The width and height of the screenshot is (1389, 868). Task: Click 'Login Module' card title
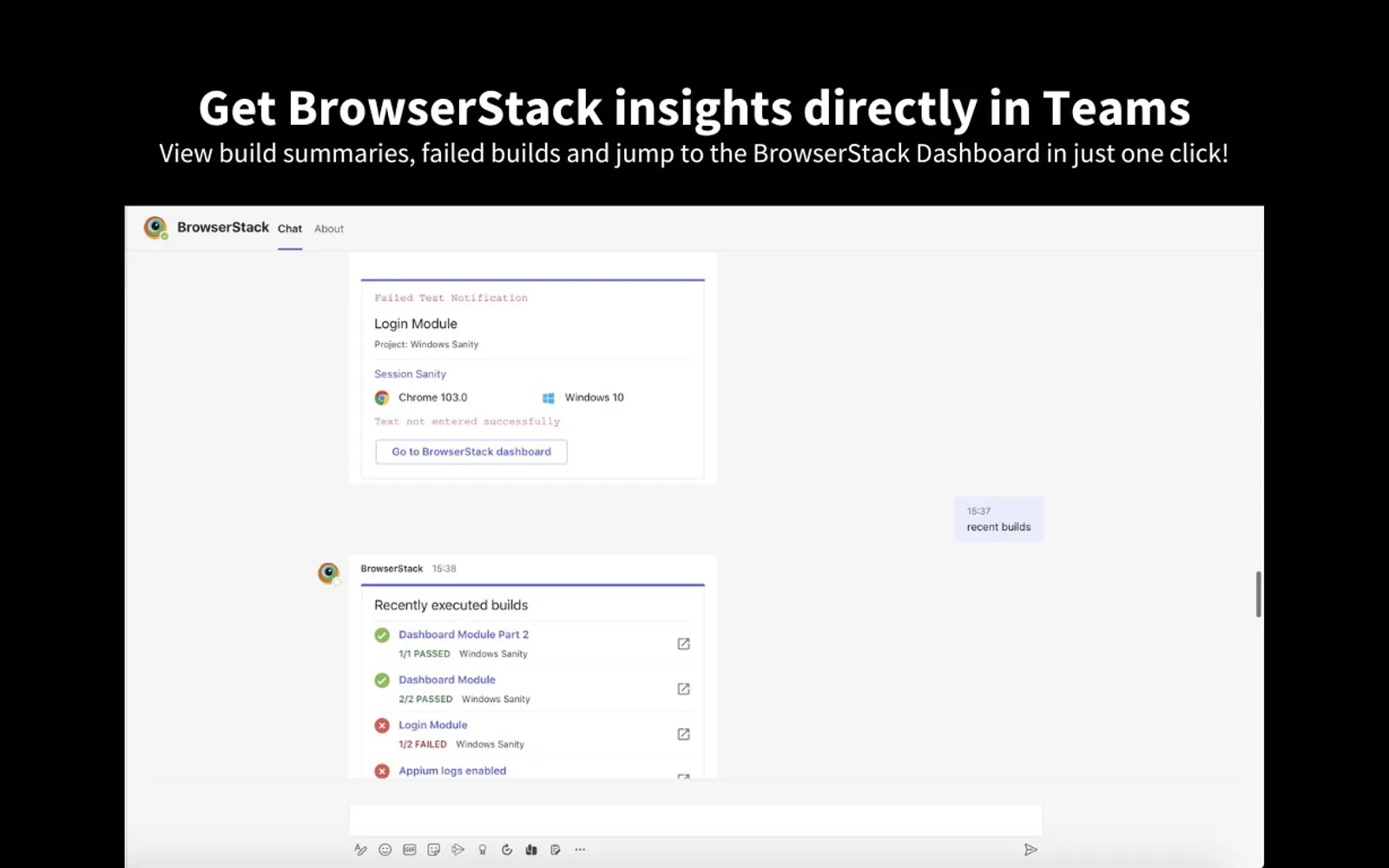coord(416,324)
